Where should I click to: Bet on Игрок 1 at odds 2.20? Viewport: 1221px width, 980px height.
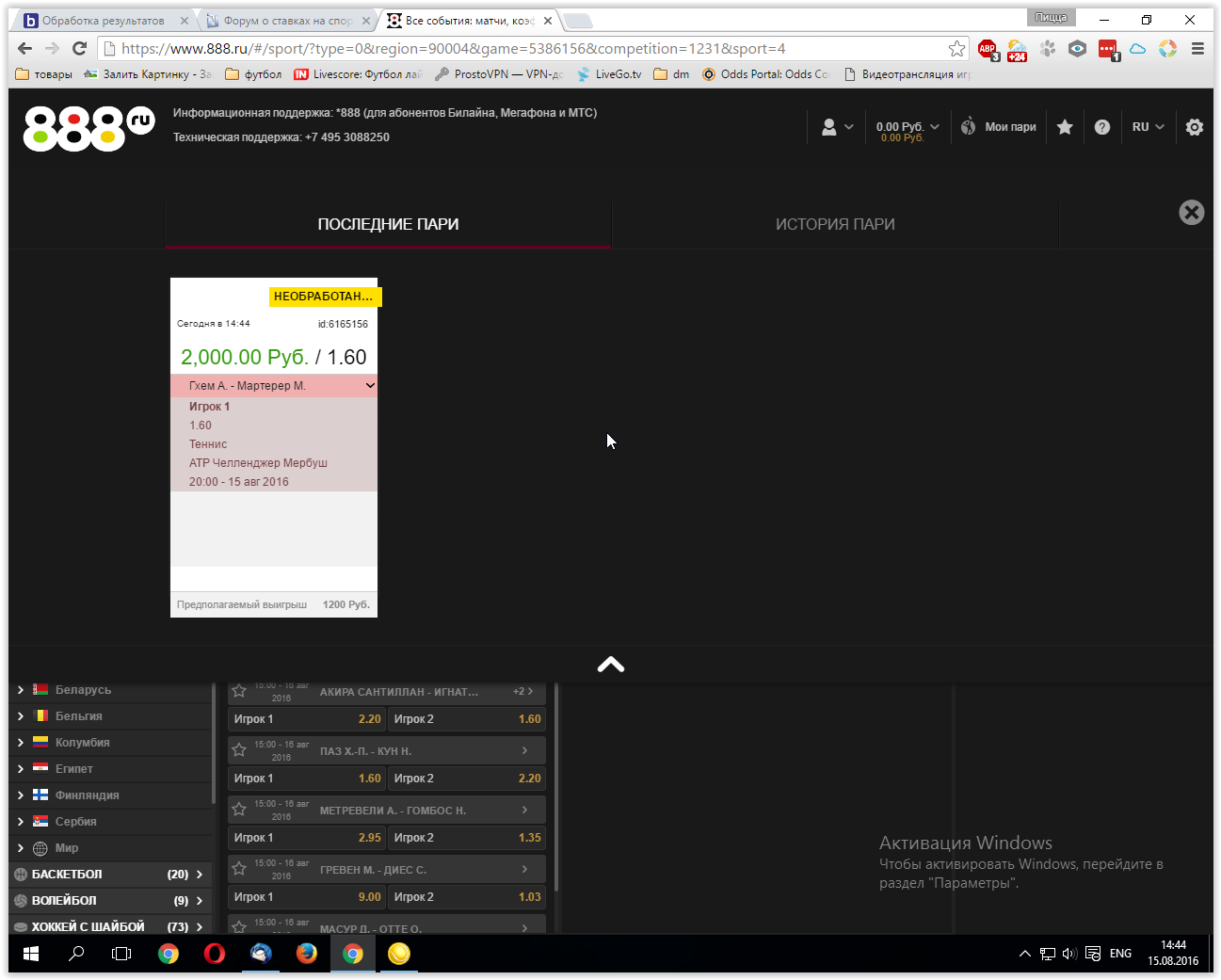pyautogui.click(x=307, y=719)
